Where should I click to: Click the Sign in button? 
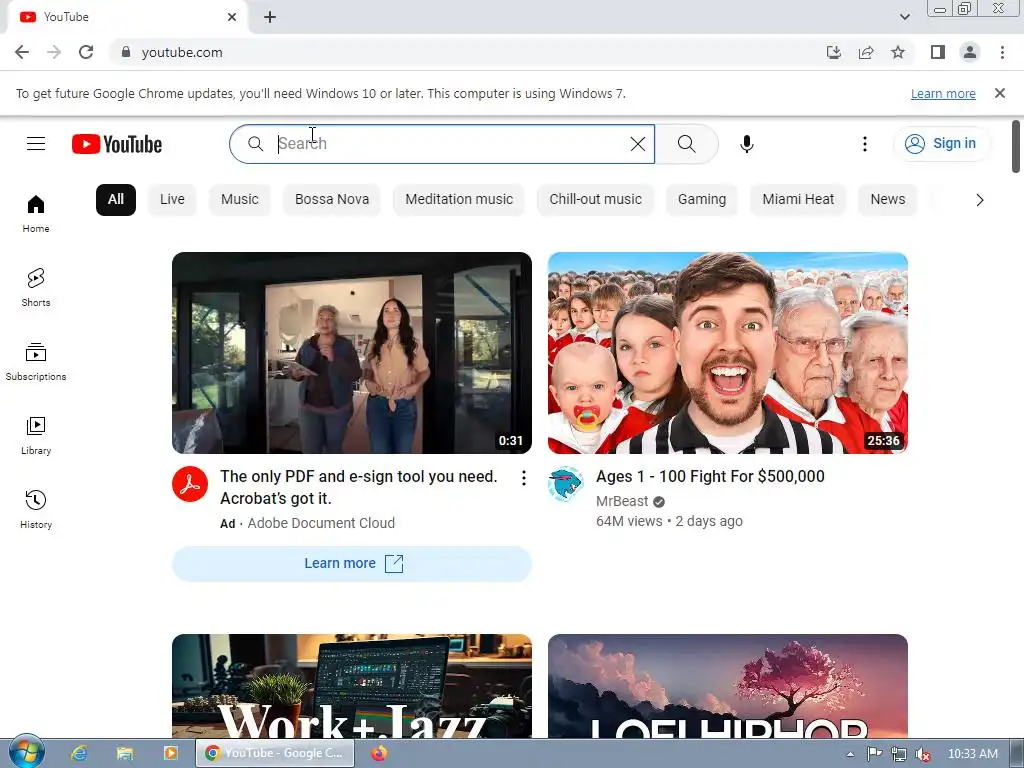[x=942, y=144]
